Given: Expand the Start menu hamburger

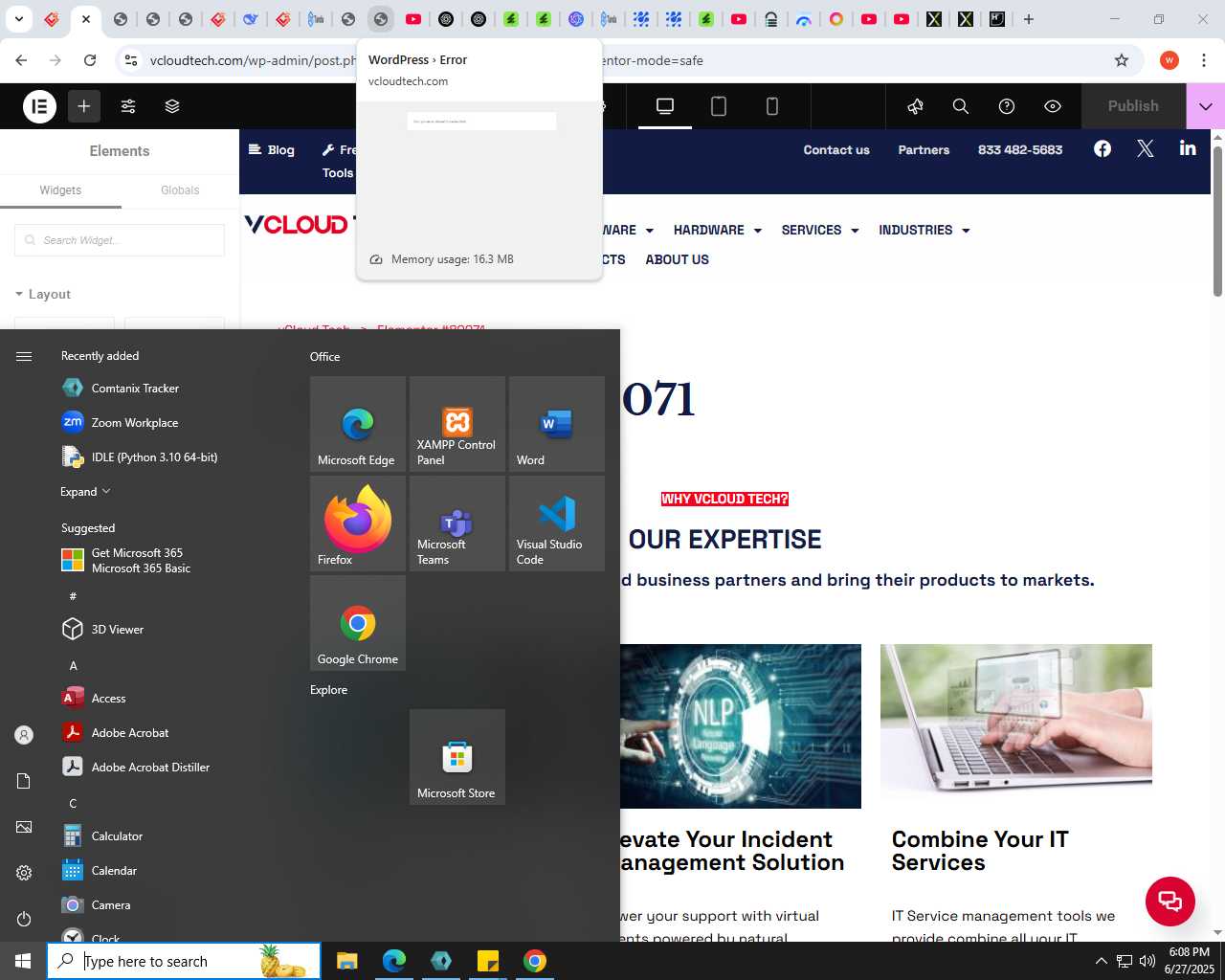Looking at the screenshot, I should click(24, 356).
